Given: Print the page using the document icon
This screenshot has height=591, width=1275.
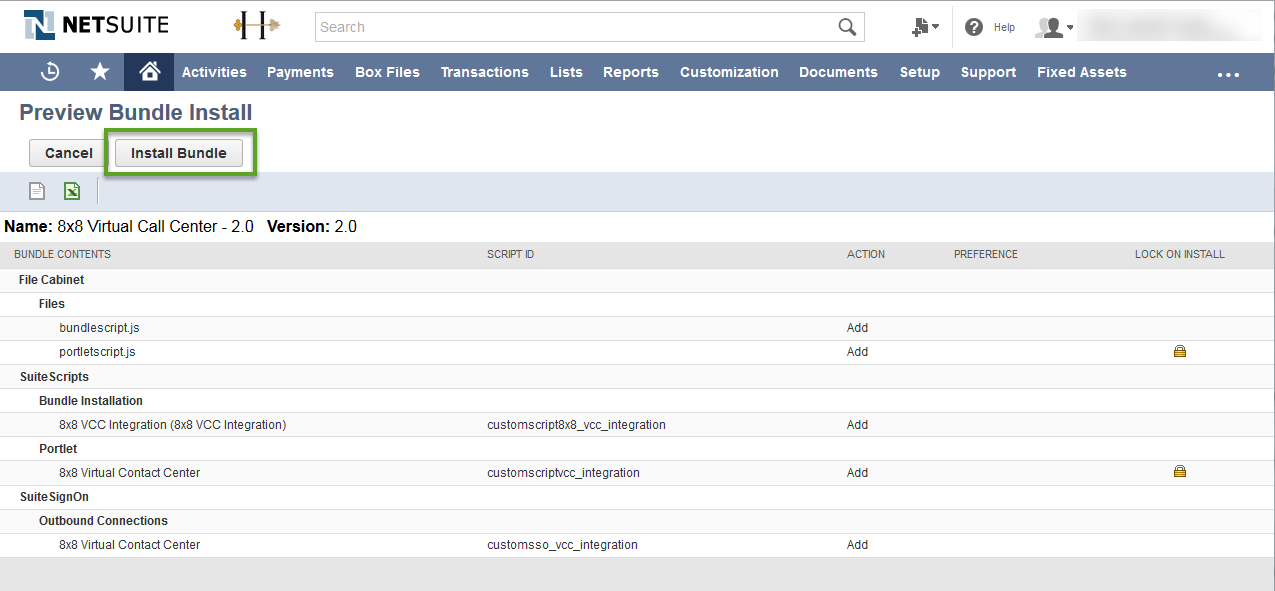Looking at the screenshot, I should tap(36, 190).
